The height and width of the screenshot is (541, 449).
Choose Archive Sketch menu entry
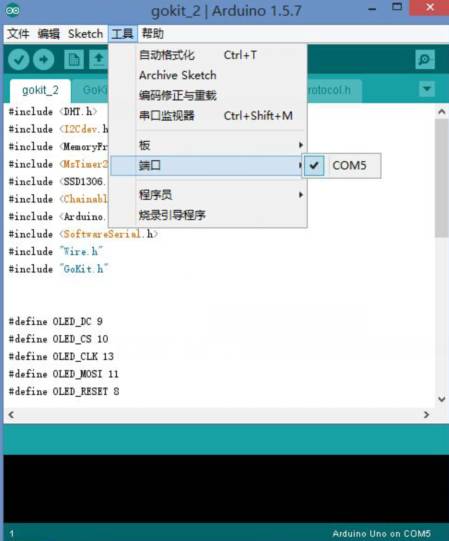[x=208, y=75]
